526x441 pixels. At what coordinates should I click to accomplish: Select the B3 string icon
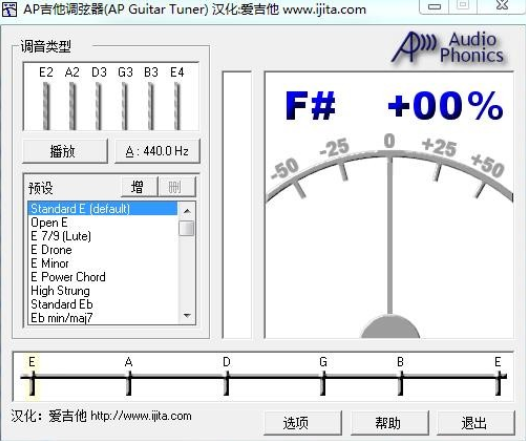click(x=151, y=106)
